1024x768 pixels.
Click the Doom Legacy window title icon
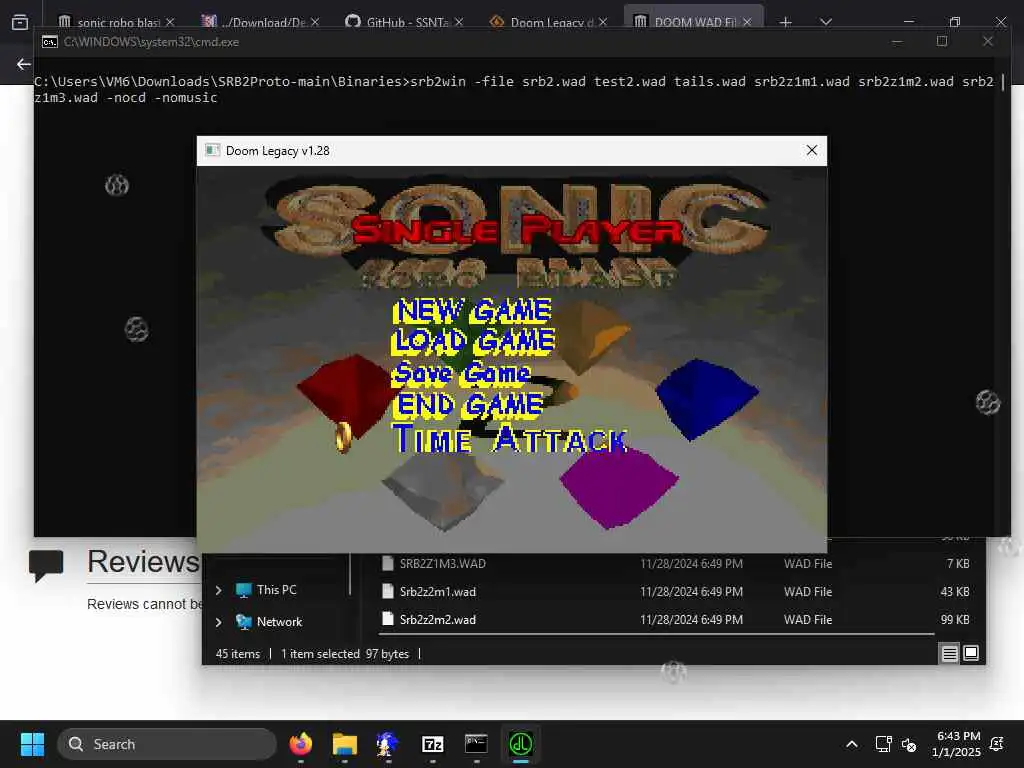tap(212, 150)
